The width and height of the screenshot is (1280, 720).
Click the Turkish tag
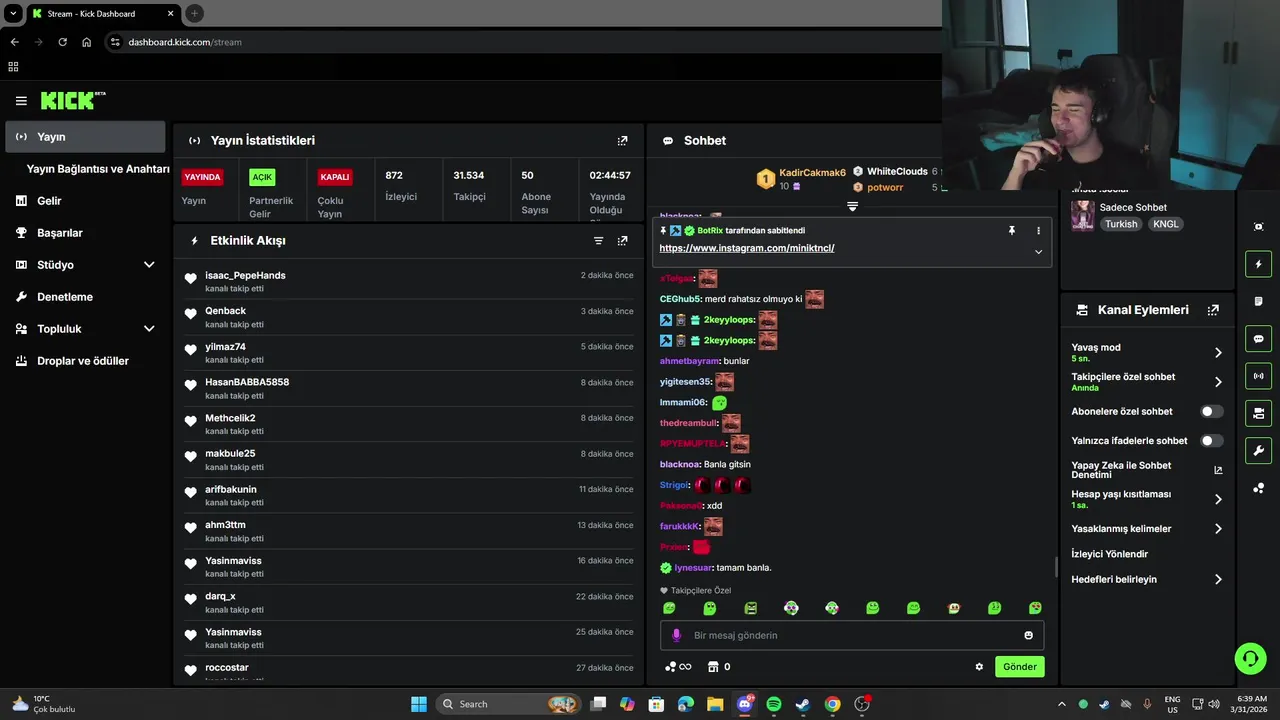click(x=1121, y=224)
